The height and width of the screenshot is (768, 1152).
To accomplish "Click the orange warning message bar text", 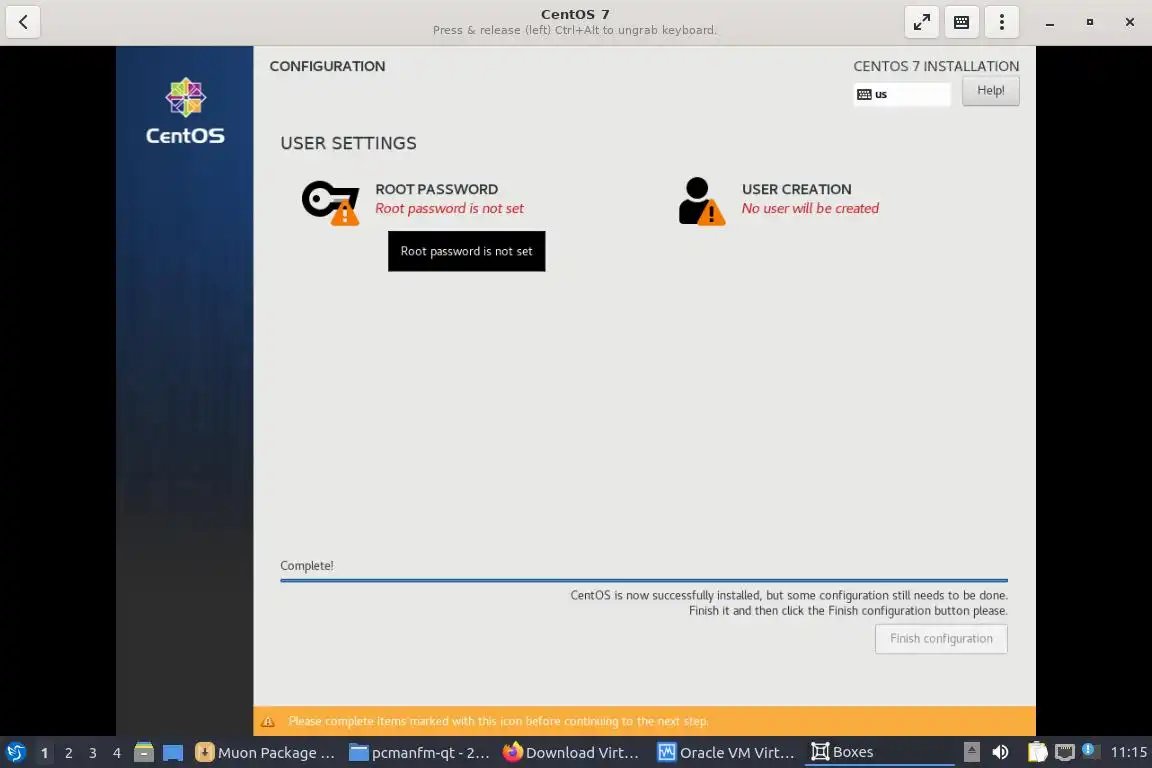I will [498, 722].
